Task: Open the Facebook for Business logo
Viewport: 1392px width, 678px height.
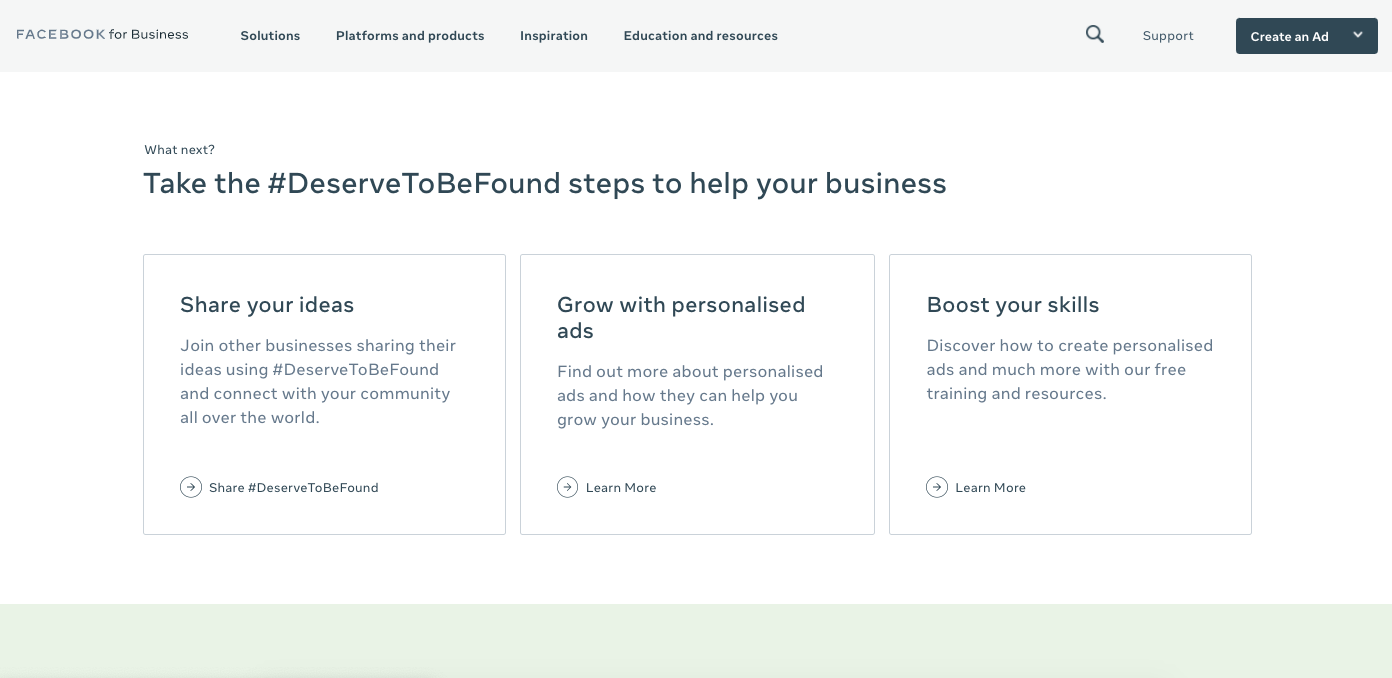Action: click(102, 34)
